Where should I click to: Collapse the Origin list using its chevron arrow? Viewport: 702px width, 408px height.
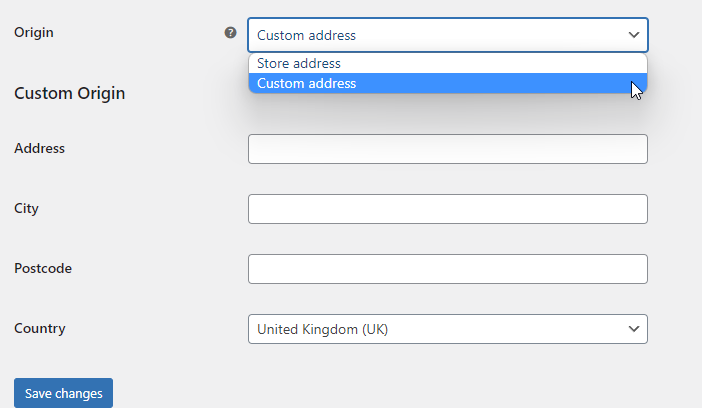(634, 35)
